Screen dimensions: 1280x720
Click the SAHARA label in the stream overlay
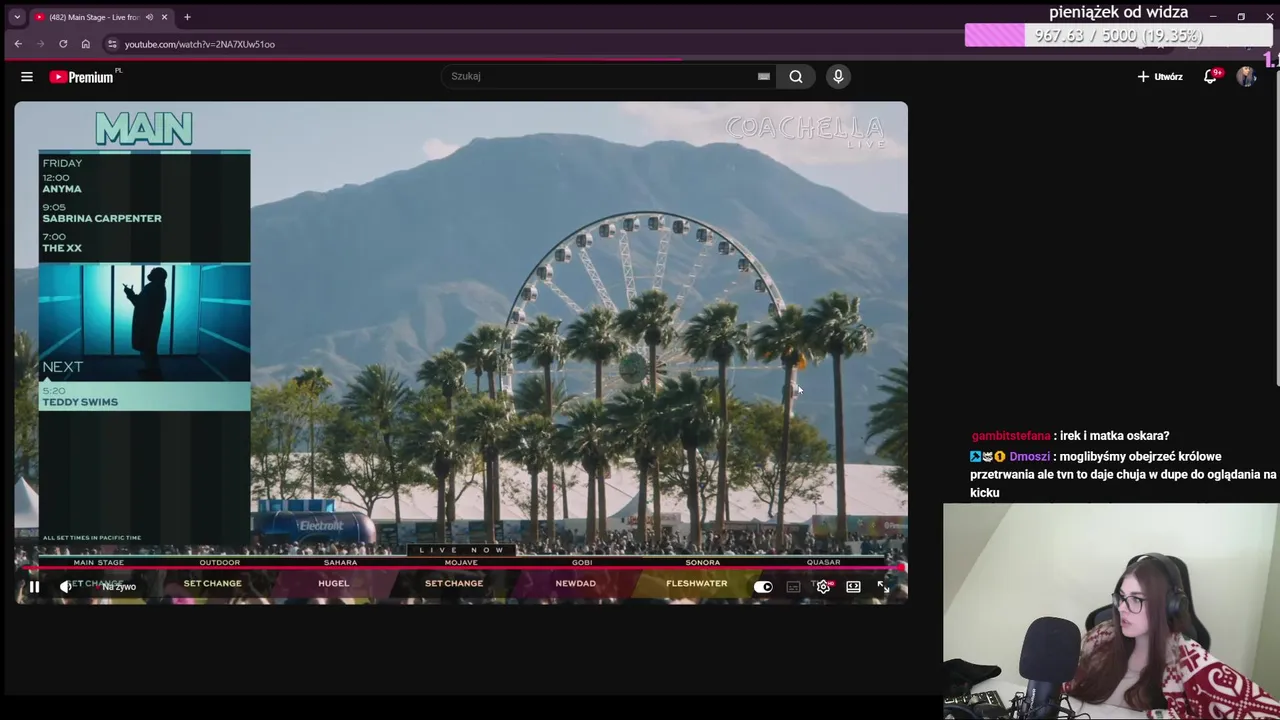pos(340,562)
